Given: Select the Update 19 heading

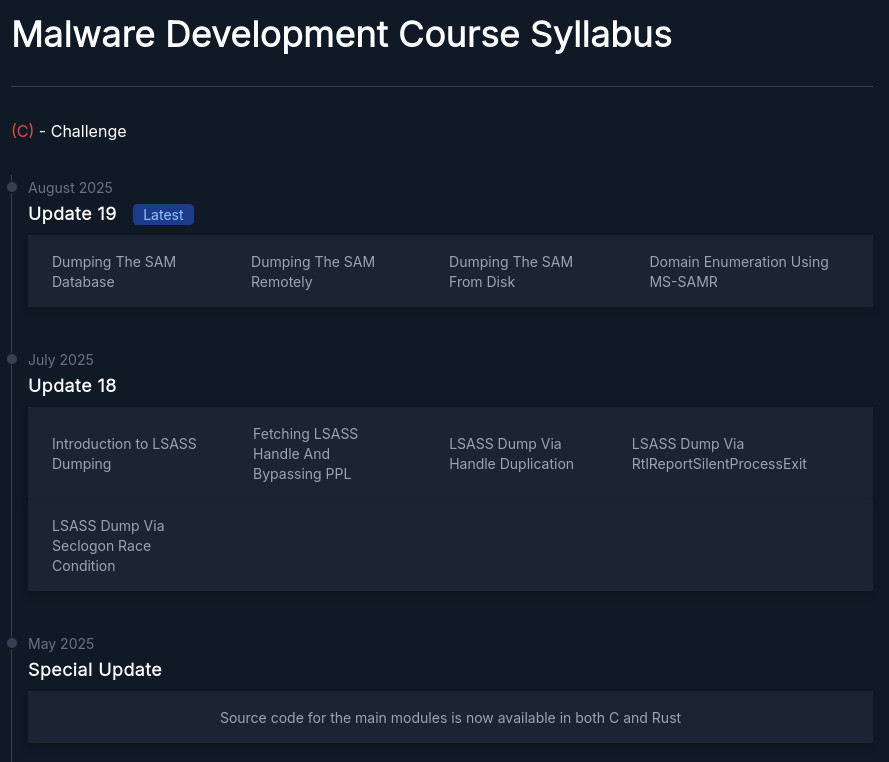Looking at the screenshot, I should (72, 214).
